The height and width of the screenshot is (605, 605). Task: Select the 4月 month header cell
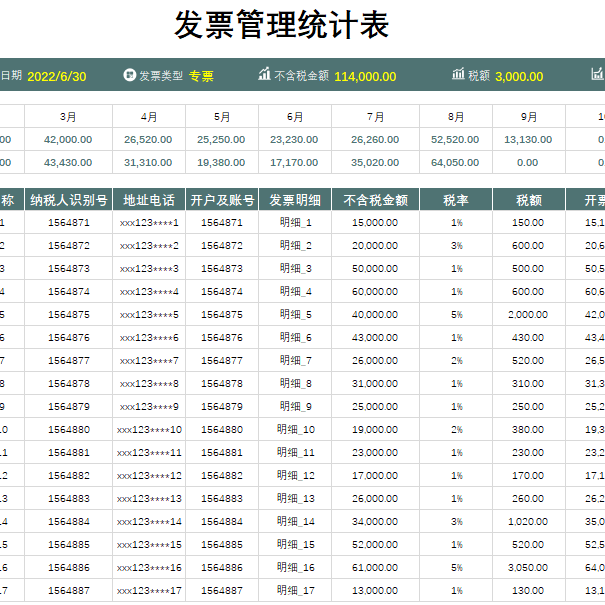[x=149, y=117]
